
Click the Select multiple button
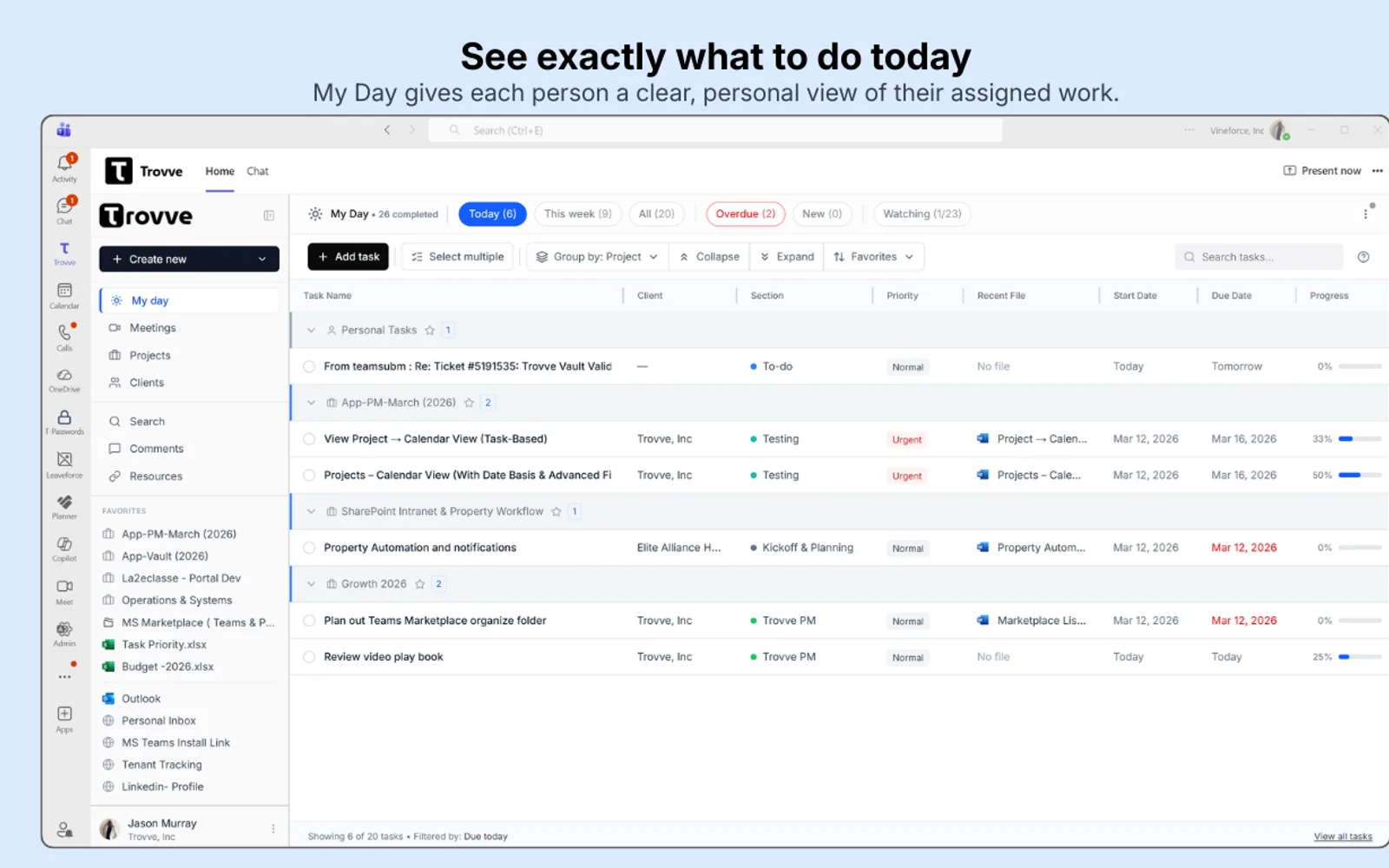(x=458, y=257)
